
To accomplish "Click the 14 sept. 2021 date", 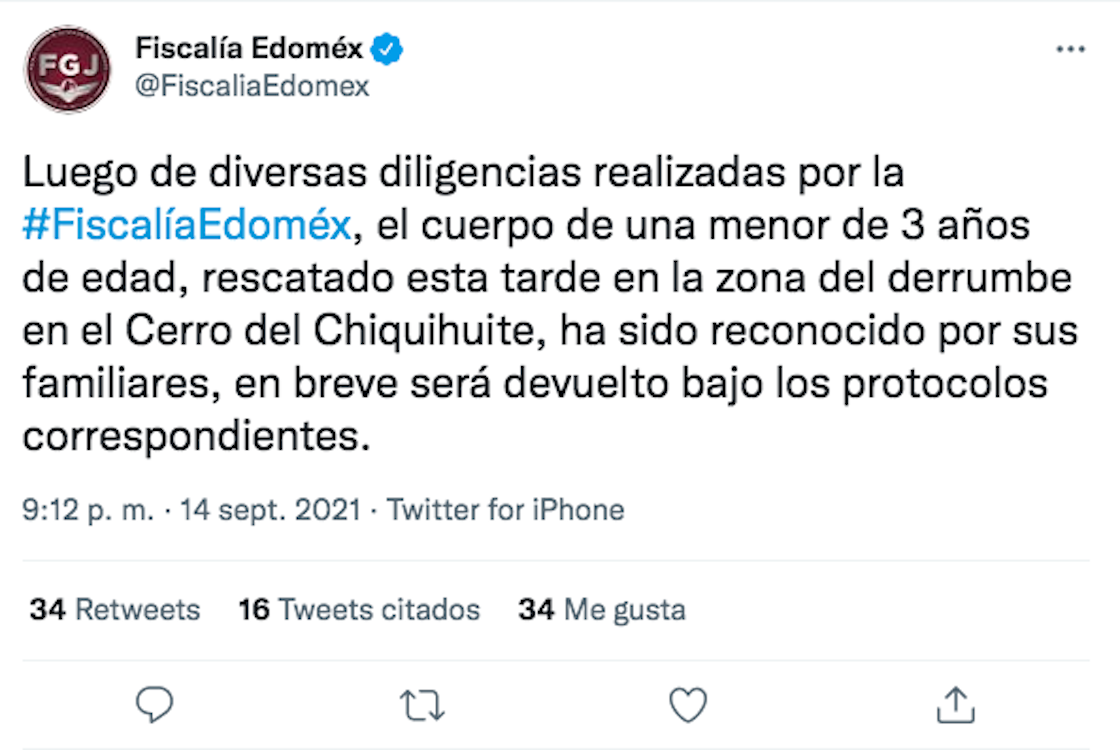I will click(x=270, y=510).
